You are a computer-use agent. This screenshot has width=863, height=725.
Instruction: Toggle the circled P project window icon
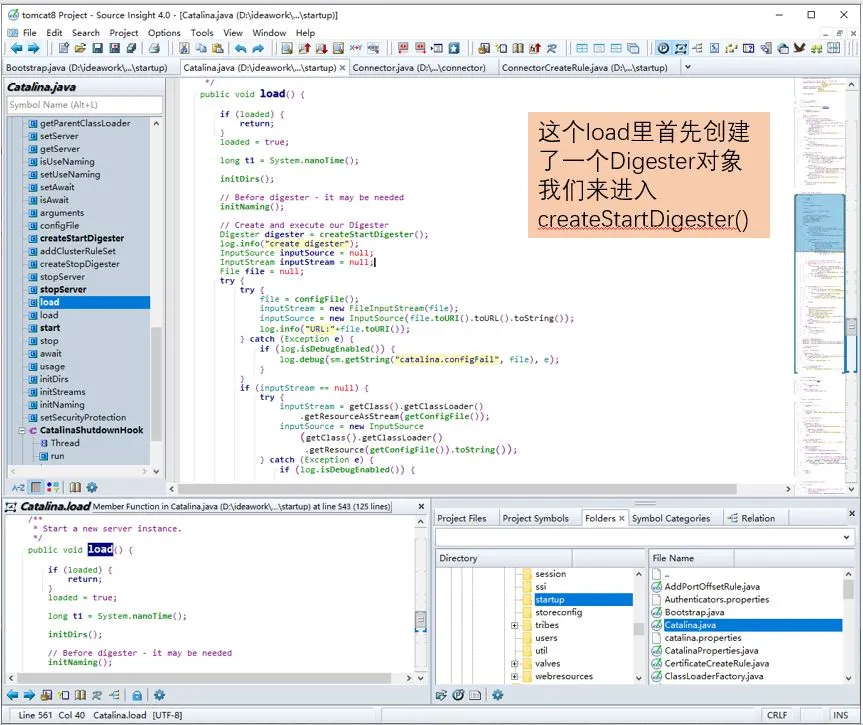click(x=663, y=48)
